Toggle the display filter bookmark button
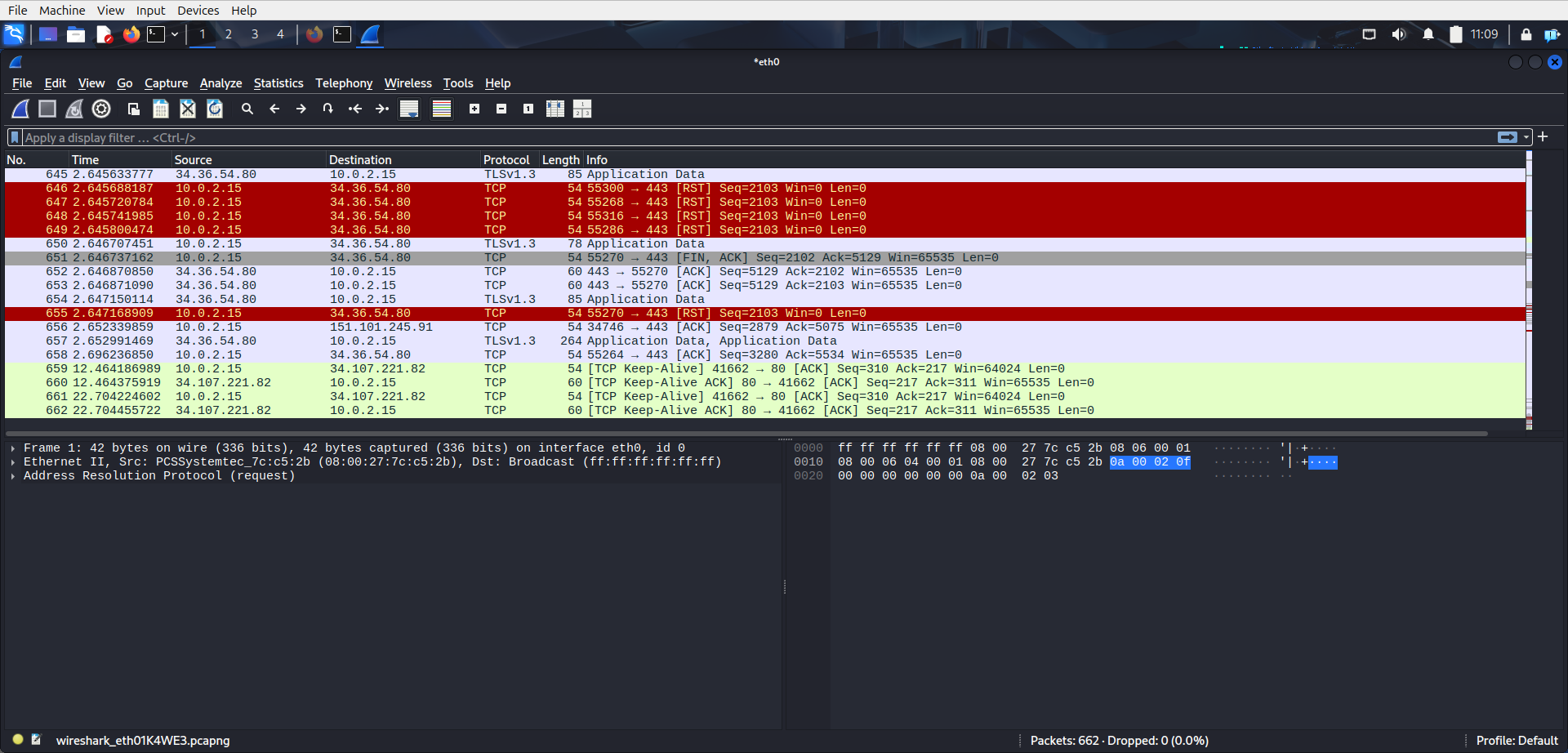 (15, 137)
